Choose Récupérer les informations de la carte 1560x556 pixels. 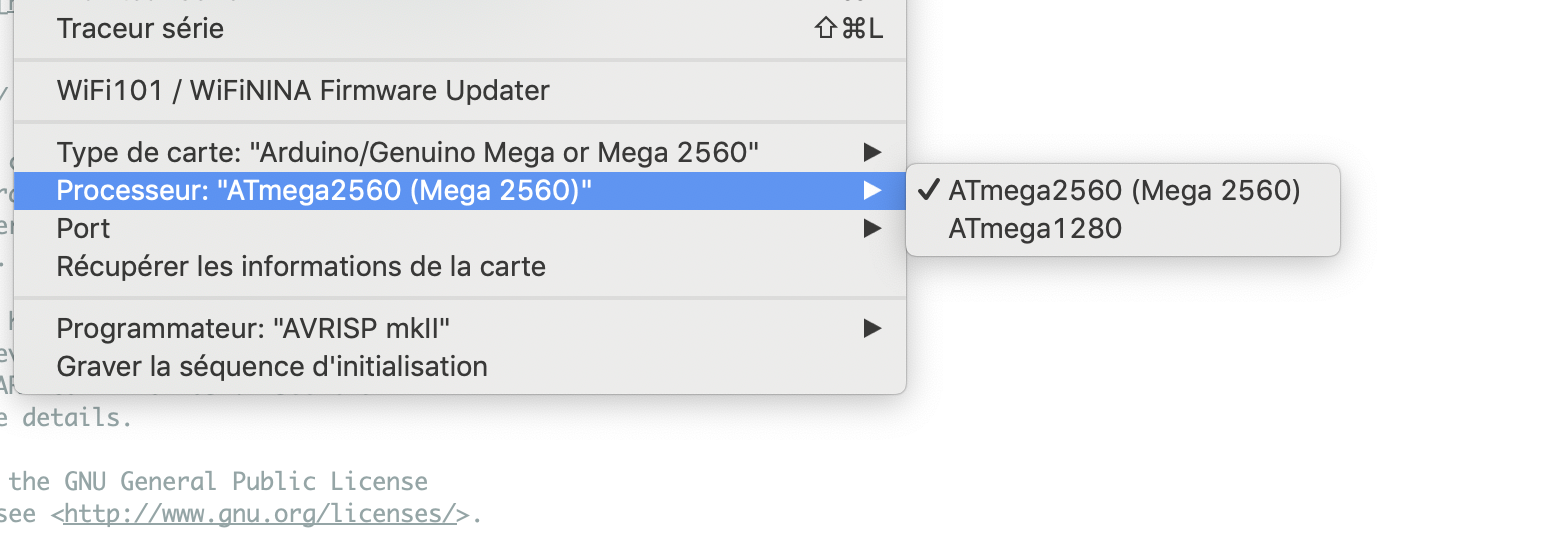point(301,267)
